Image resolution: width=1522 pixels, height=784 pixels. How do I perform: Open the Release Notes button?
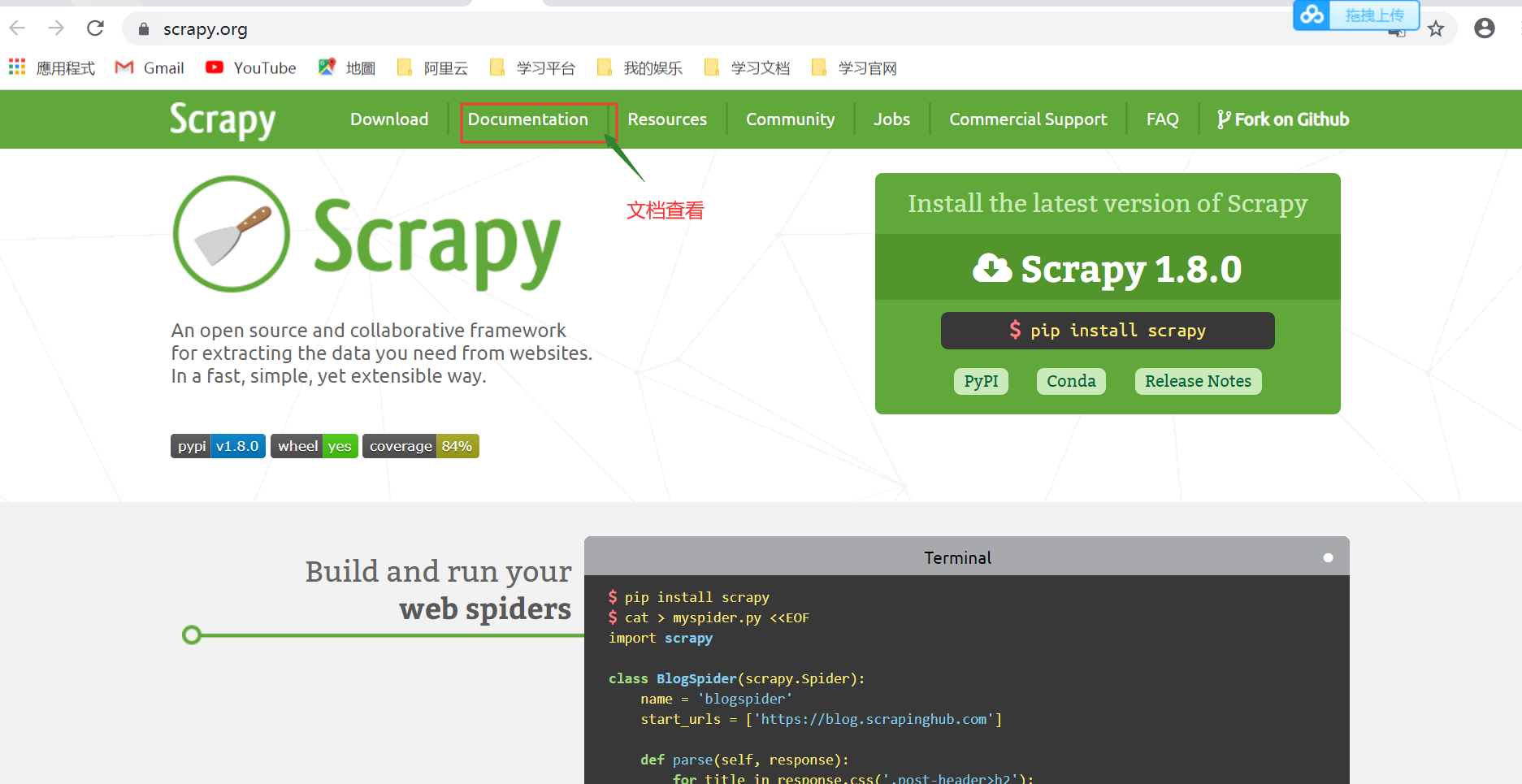(x=1198, y=381)
